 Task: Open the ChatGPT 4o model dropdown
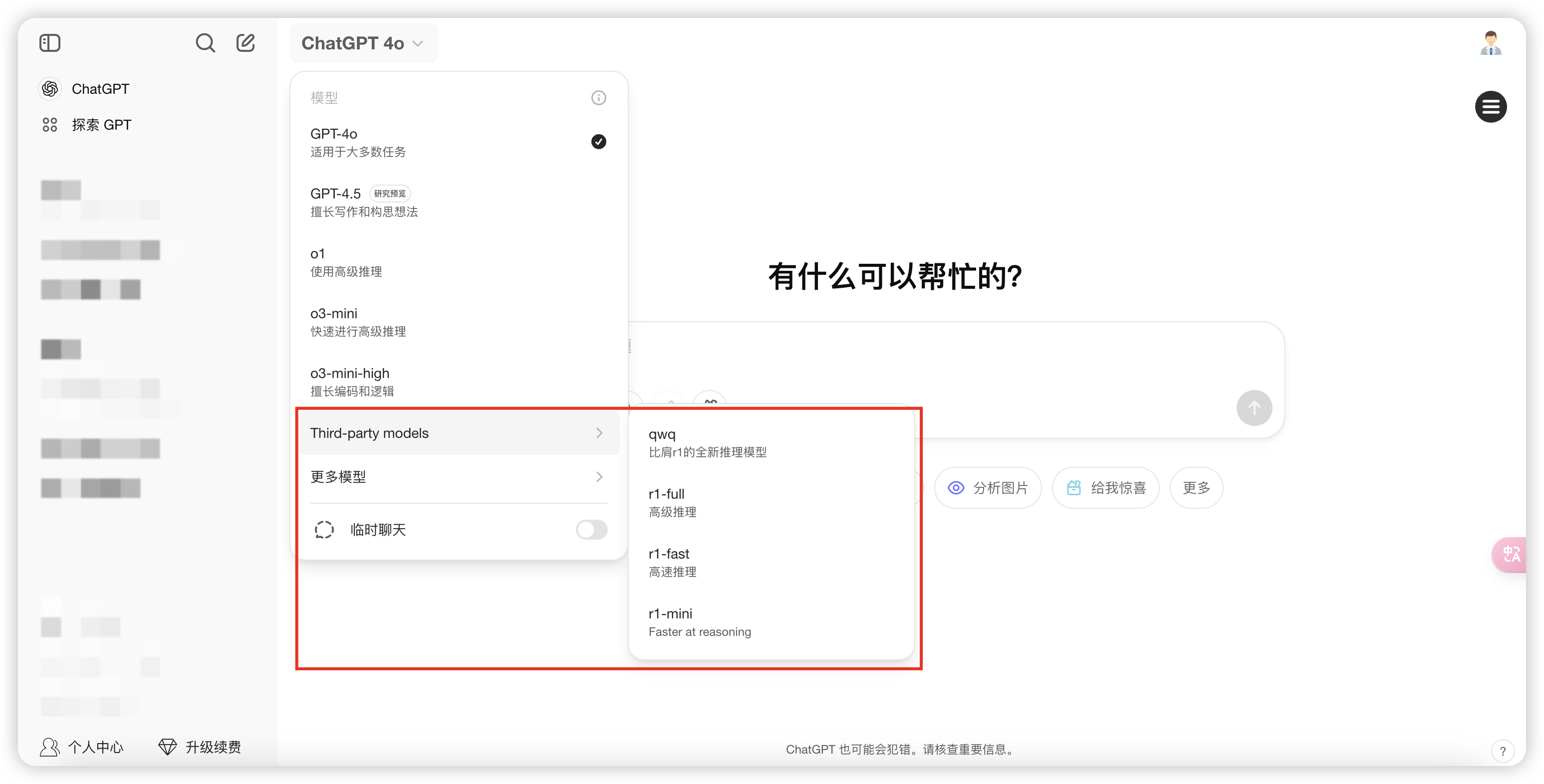click(x=363, y=43)
